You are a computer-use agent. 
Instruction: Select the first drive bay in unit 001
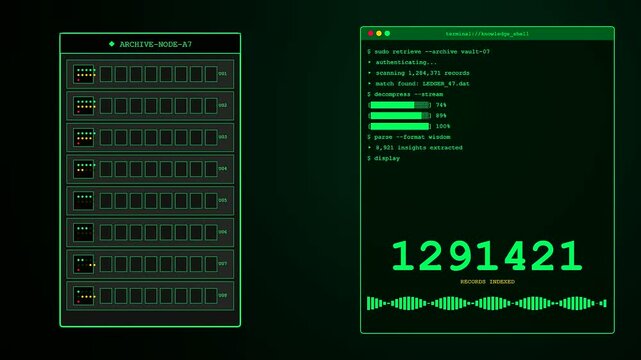106,74
